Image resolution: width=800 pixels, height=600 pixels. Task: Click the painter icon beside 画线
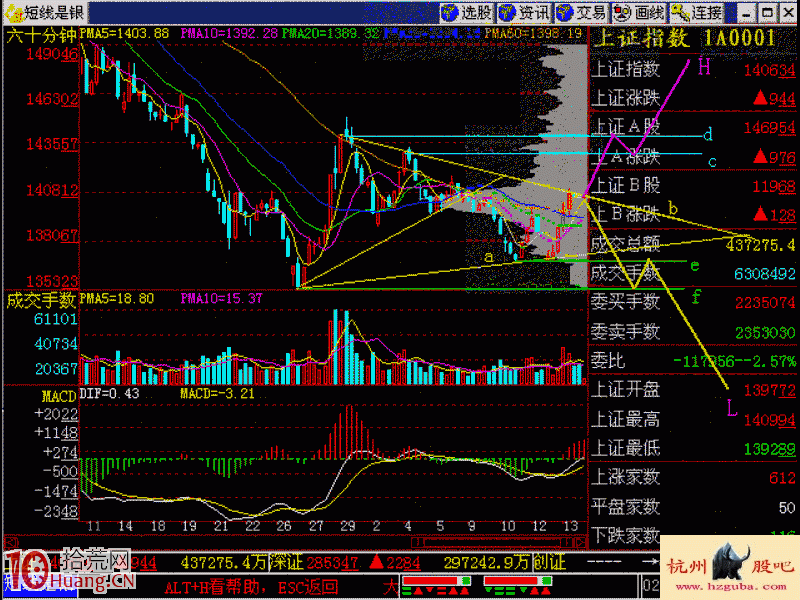pyautogui.click(x=622, y=12)
